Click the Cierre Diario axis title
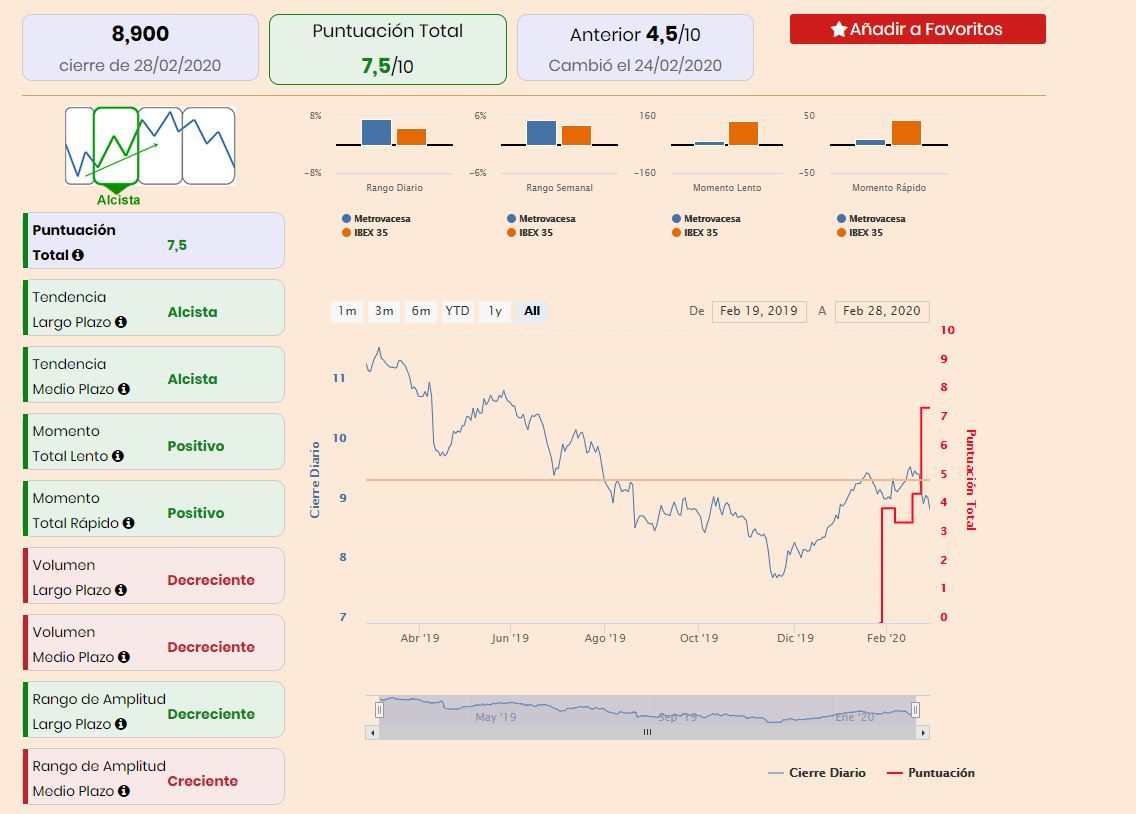 [x=314, y=479]
